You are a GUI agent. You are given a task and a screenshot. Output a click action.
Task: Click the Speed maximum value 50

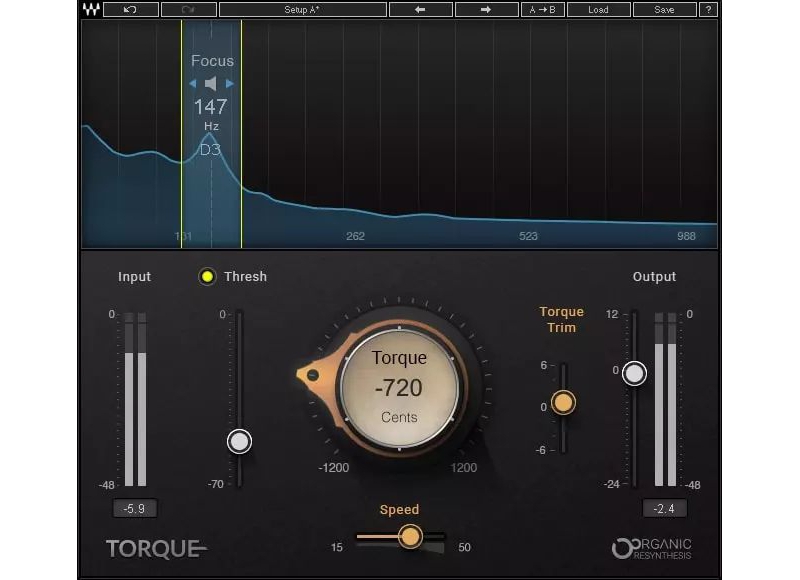tap(464, 547)
